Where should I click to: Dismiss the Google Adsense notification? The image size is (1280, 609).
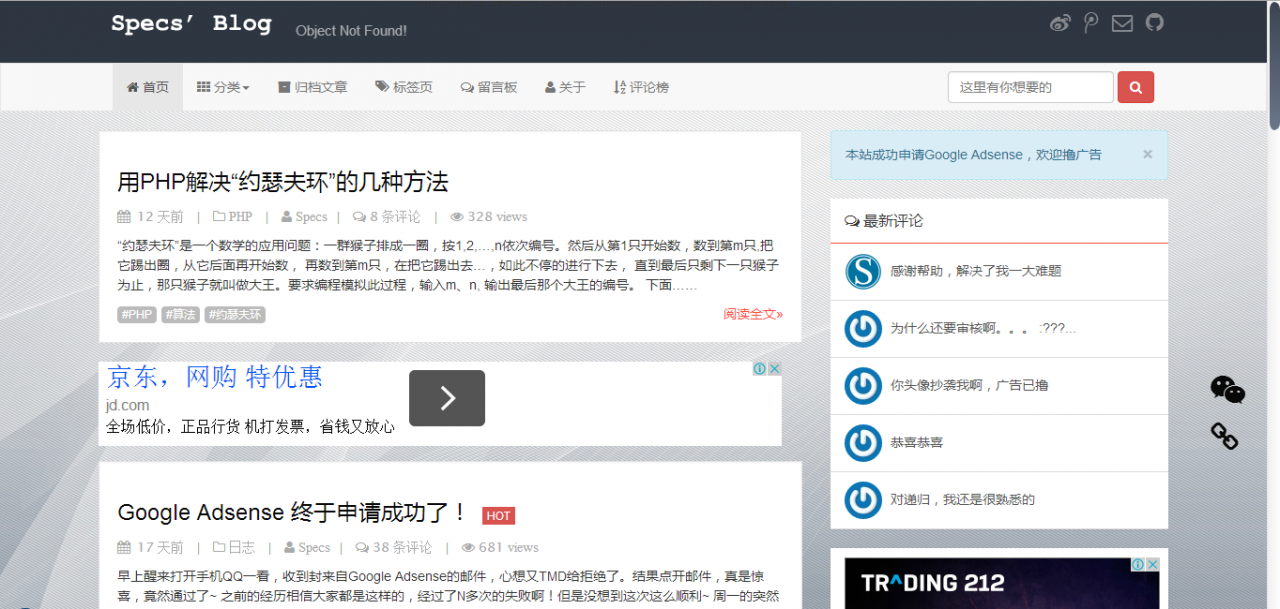point(1147,154)
